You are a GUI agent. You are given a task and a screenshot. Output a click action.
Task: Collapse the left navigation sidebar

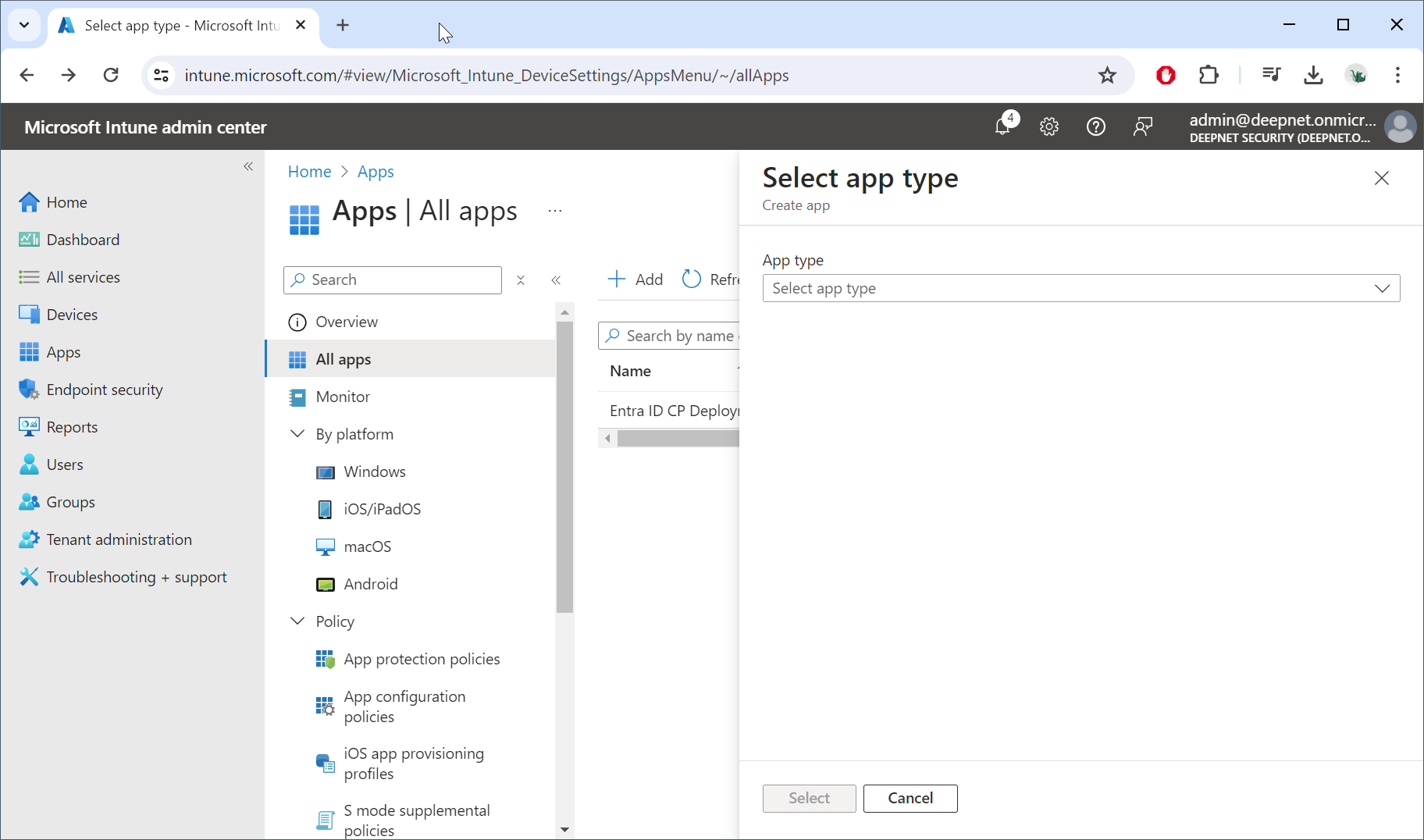(x=248, y=166)
